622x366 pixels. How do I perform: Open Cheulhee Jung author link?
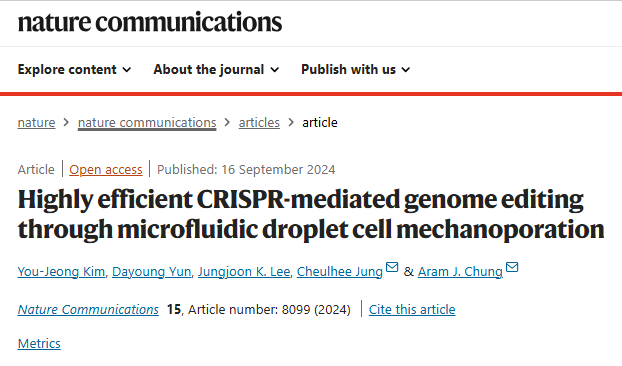pyautogui.click(x=340, y=272)
